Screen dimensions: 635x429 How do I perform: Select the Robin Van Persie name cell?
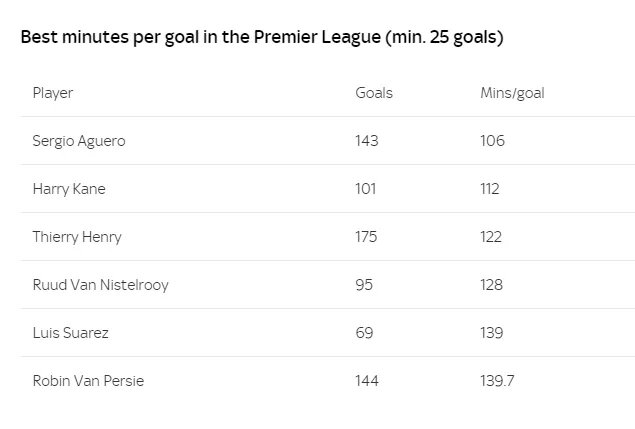tap(88, 381)
